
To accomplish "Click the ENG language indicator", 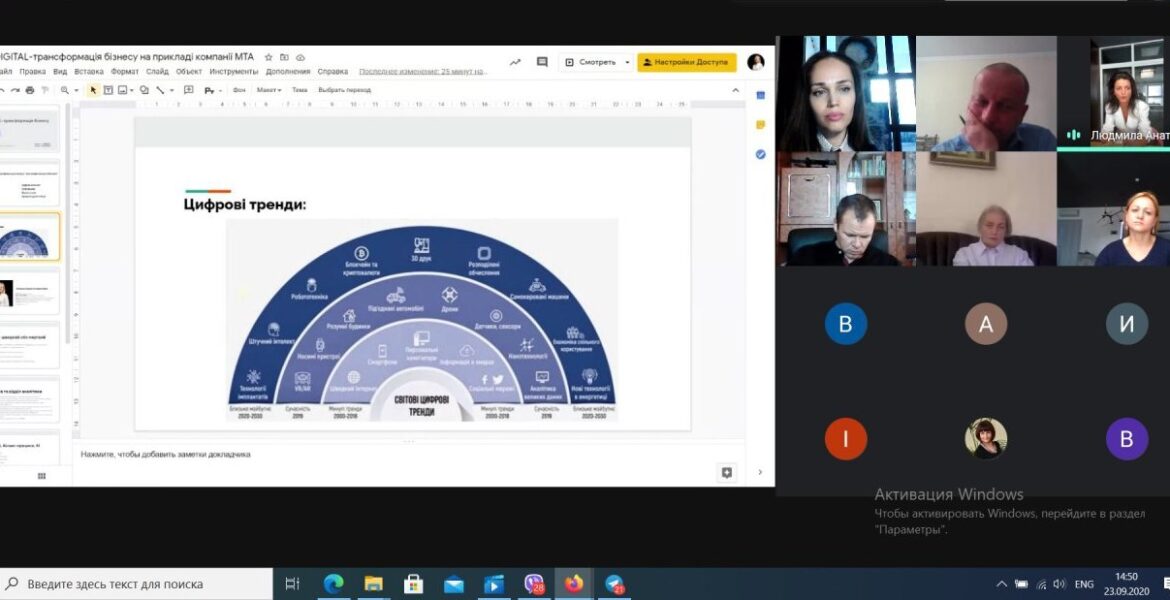I will click(x=1084, y=584).
